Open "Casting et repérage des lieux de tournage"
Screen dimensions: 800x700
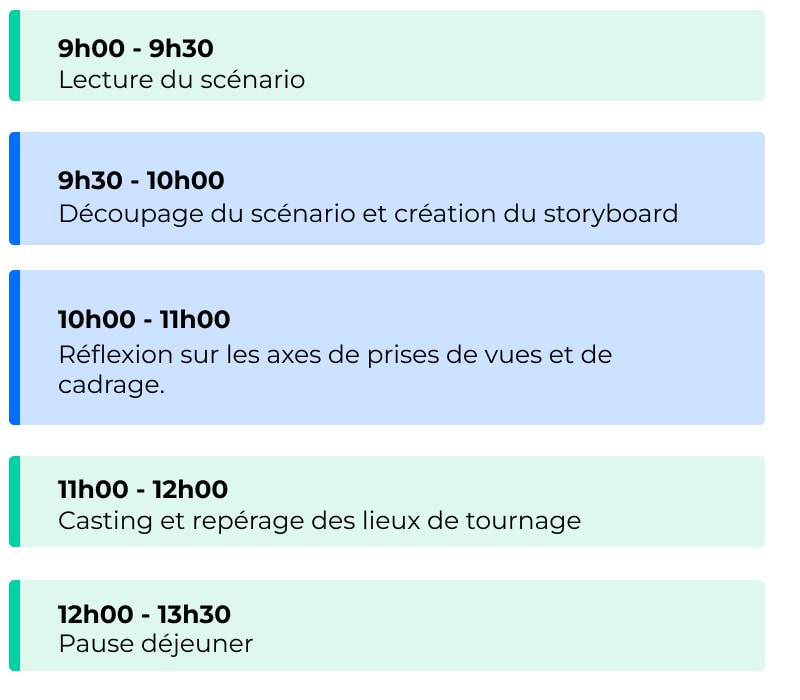[x=319, y=521]
